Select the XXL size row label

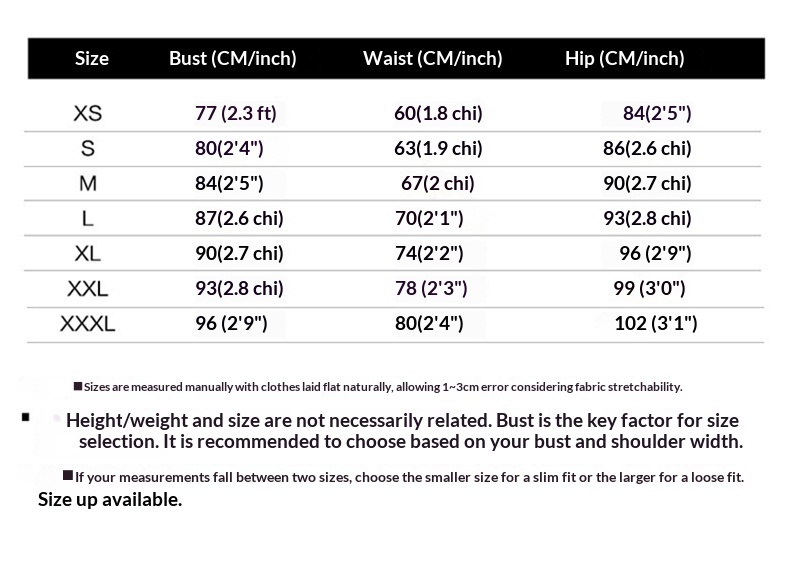[x=88, y=289]
